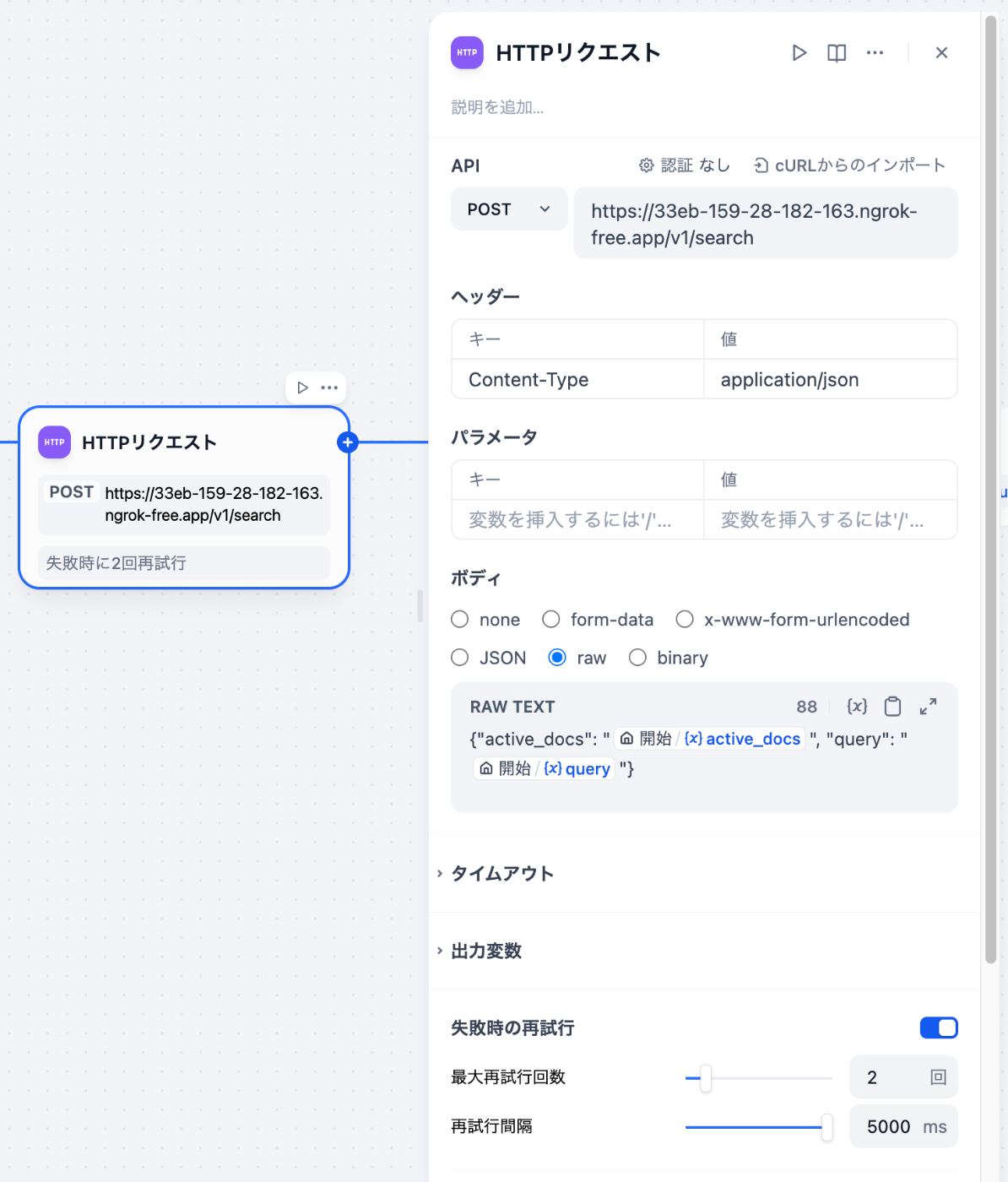Click purple HTTP icon in panel header

pos(467,52)
